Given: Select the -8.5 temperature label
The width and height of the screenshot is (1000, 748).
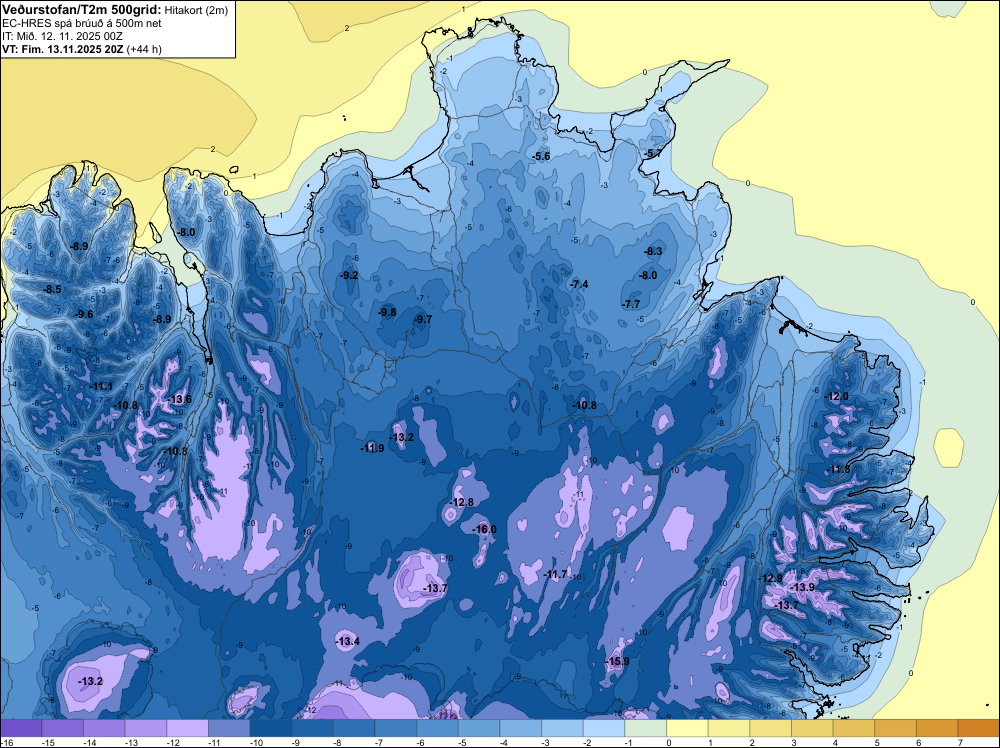Looking at the screenshot, I should point(52,289).
